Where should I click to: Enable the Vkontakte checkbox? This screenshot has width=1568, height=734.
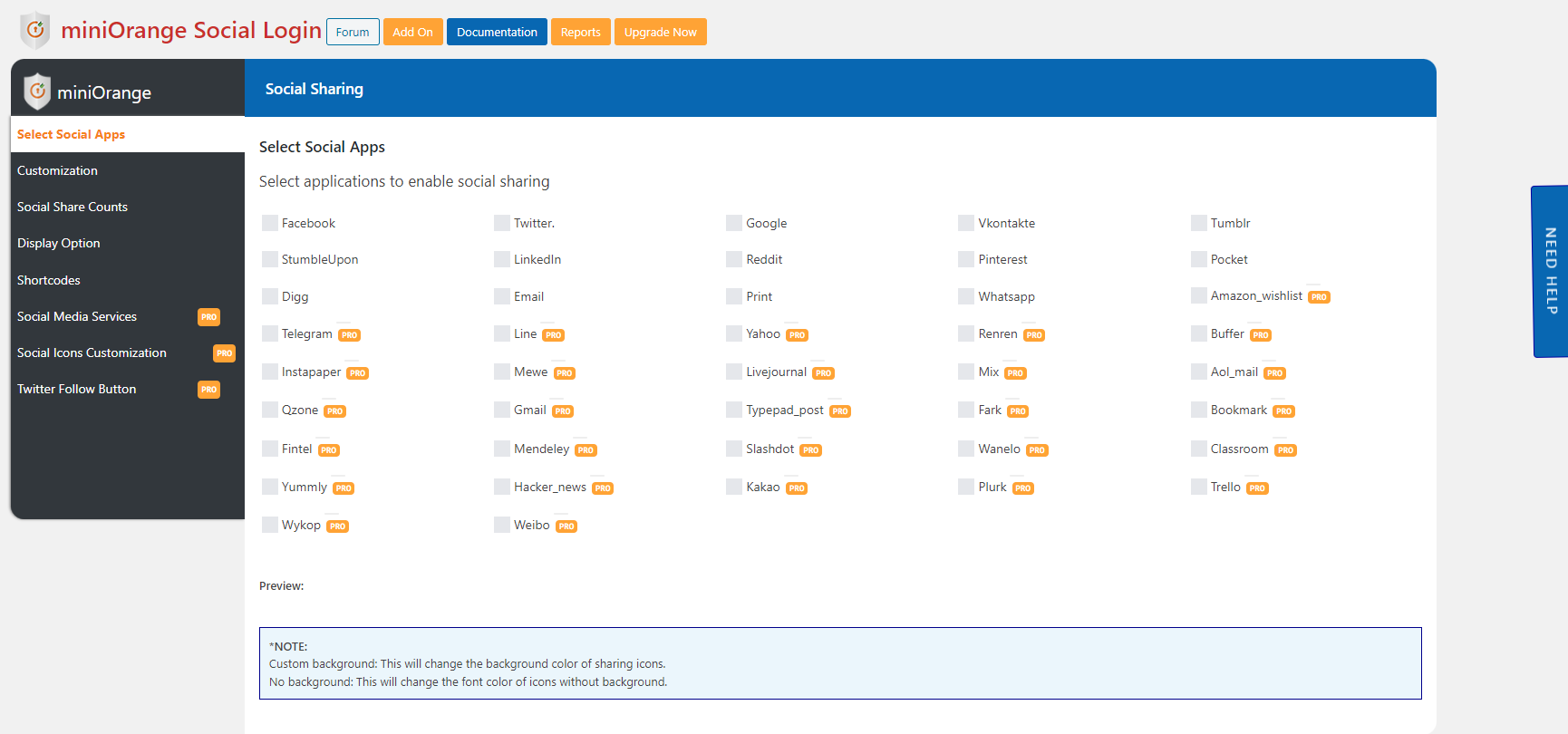tap(966, 223)
